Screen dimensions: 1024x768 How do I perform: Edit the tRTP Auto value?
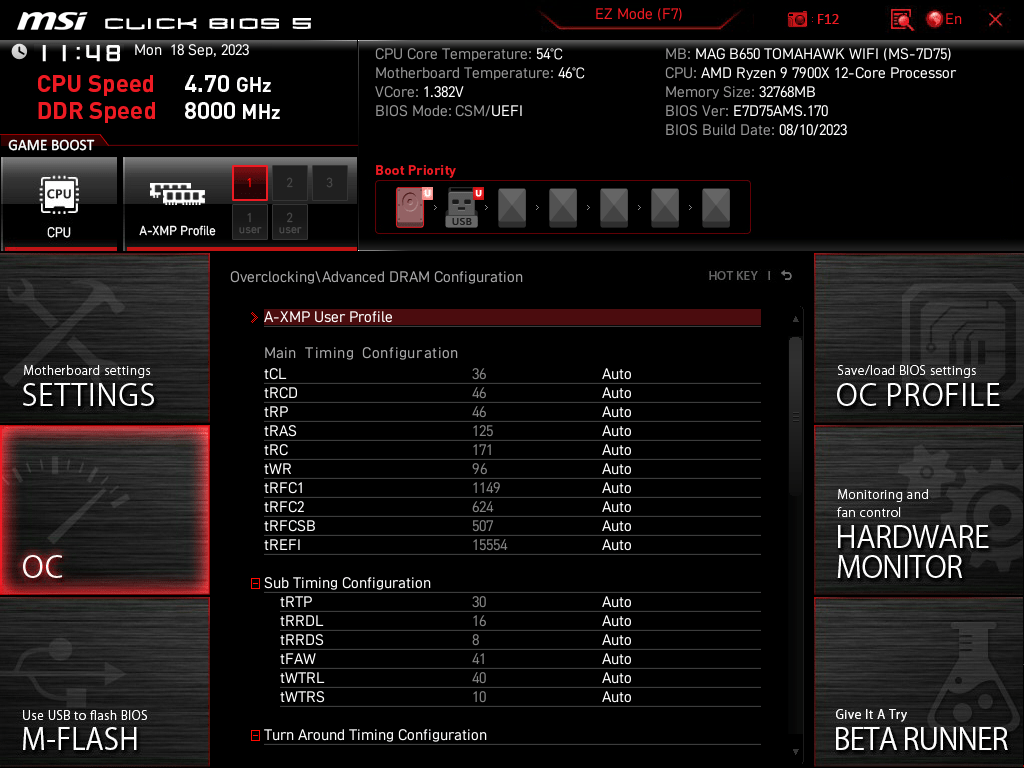pos(616,602)
